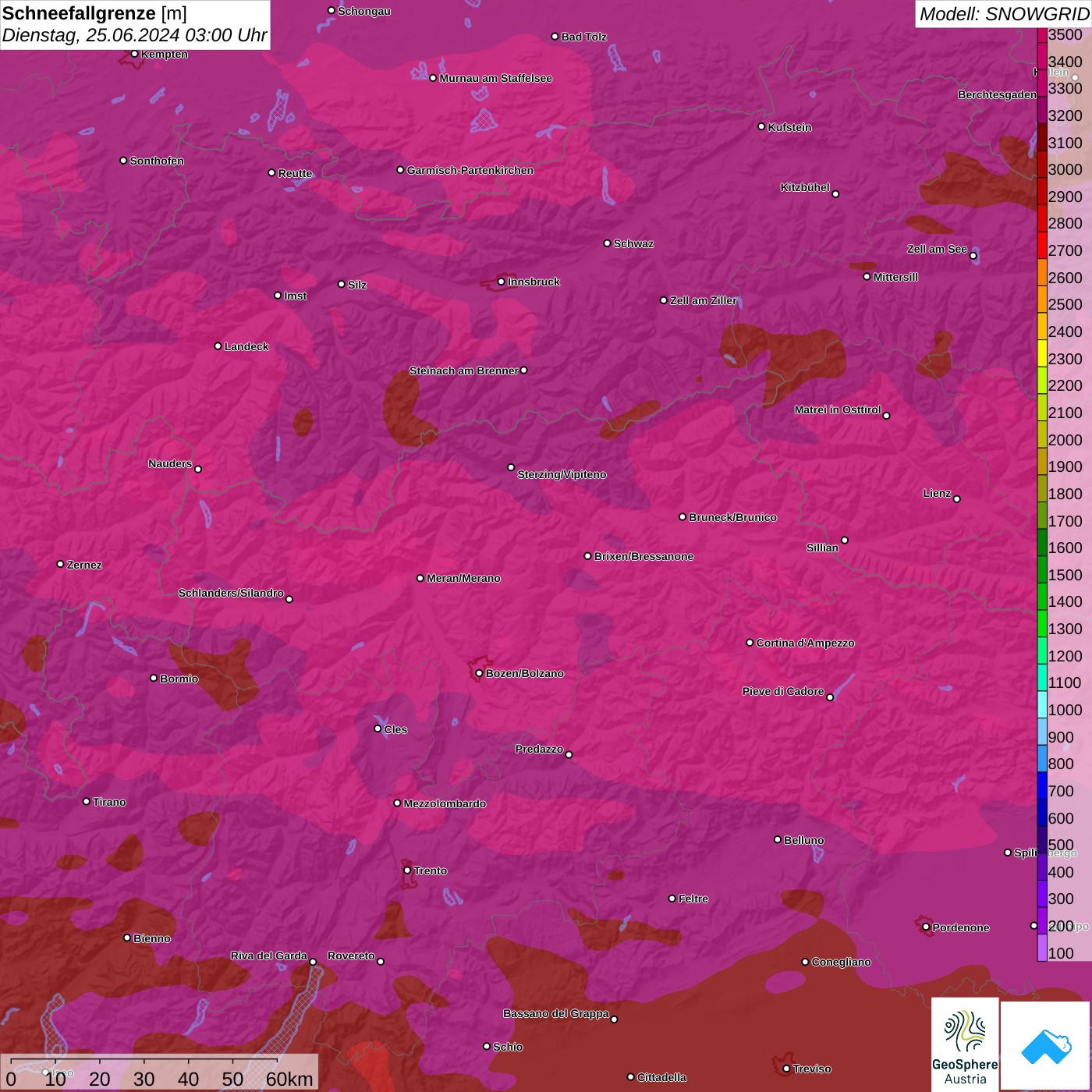
Task: Select the Lienz marker dot
Action: (x=957, y=499)
